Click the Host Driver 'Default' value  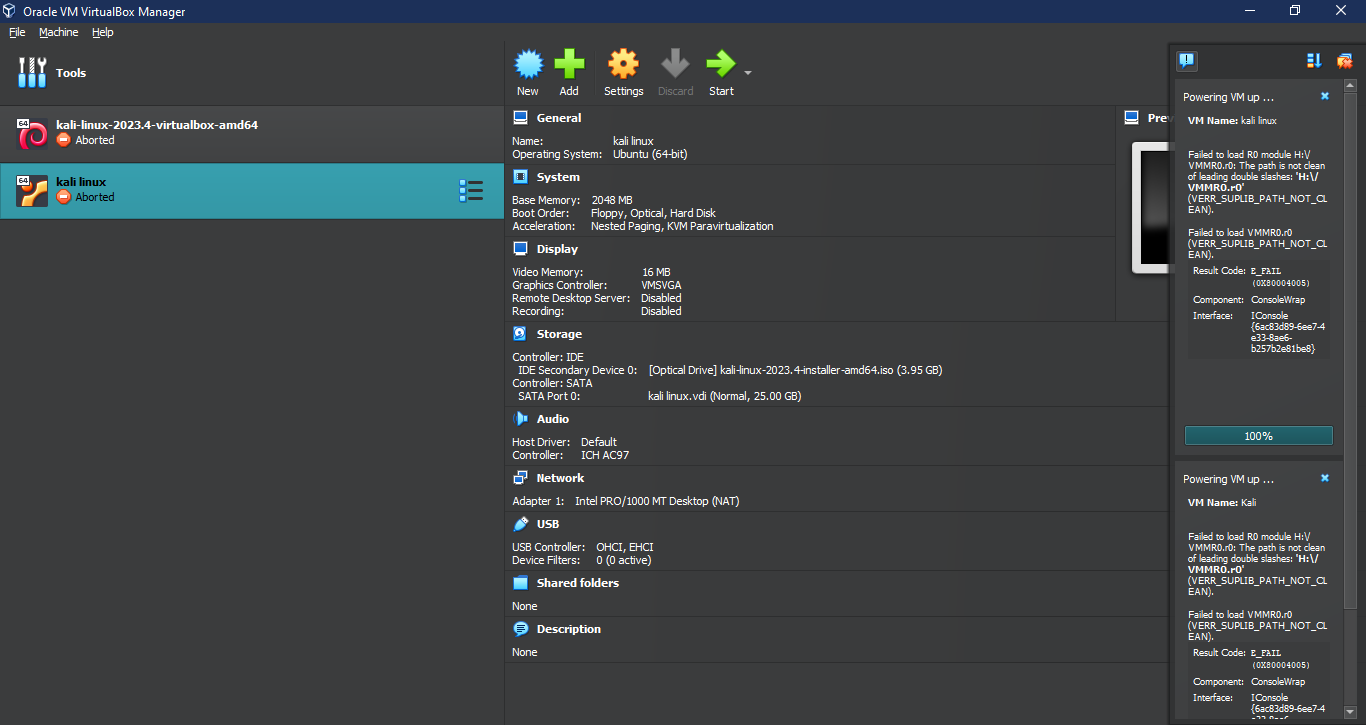(599, 442)
